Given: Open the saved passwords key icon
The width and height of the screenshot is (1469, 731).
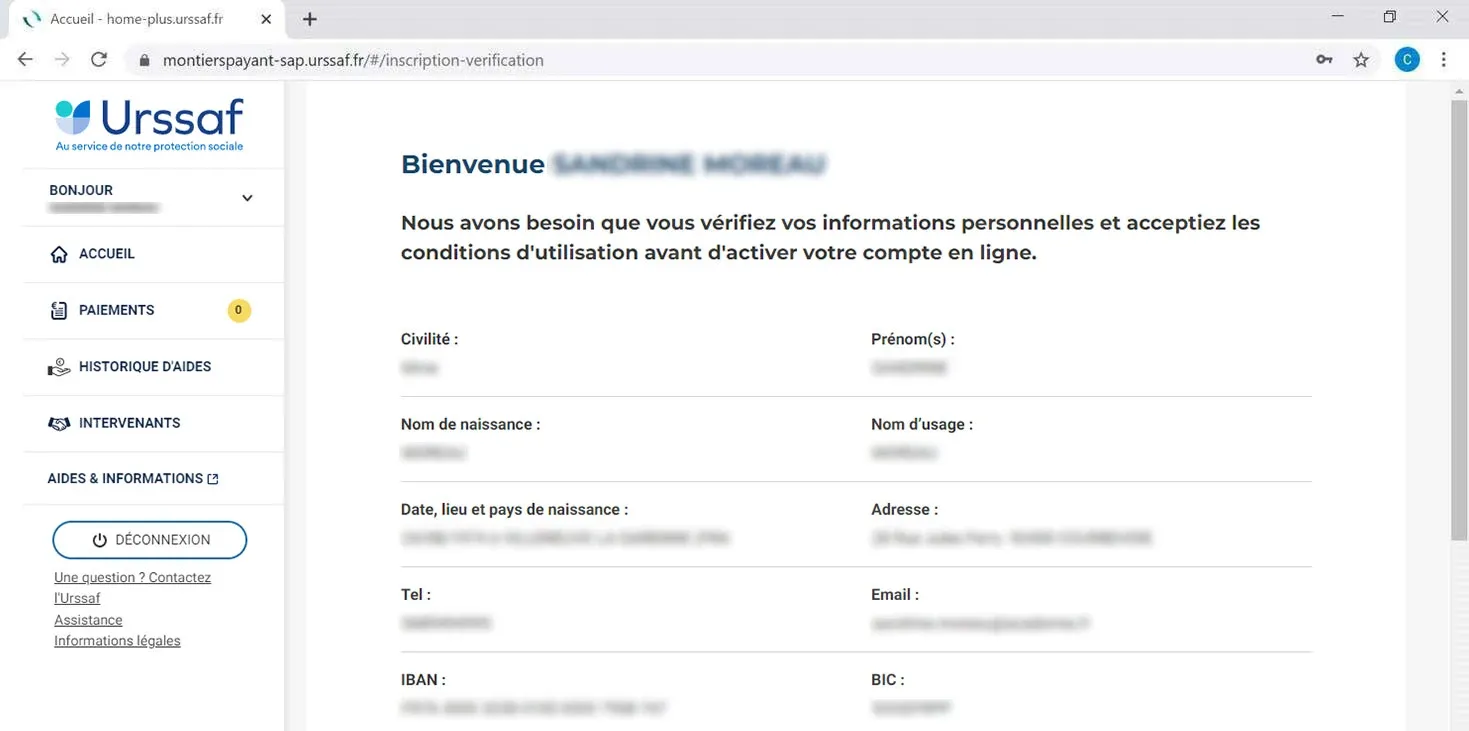Looking at the screenshot, I should 1324,60.
